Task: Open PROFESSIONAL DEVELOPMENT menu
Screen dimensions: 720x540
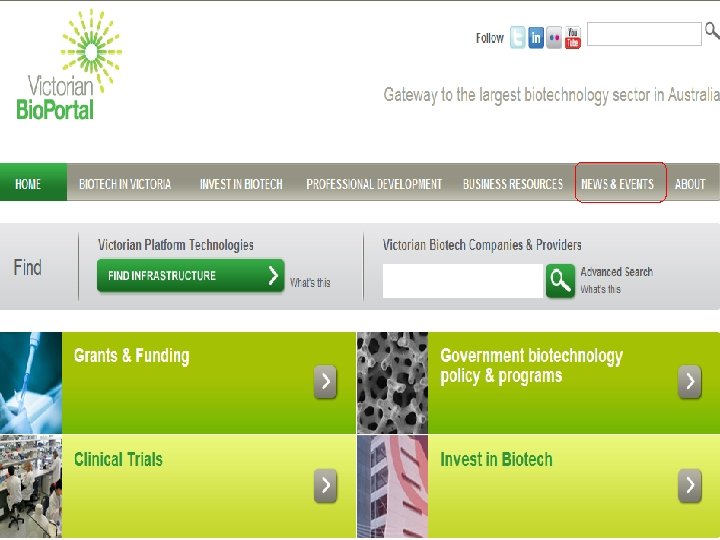Action: tap(374, 184)
